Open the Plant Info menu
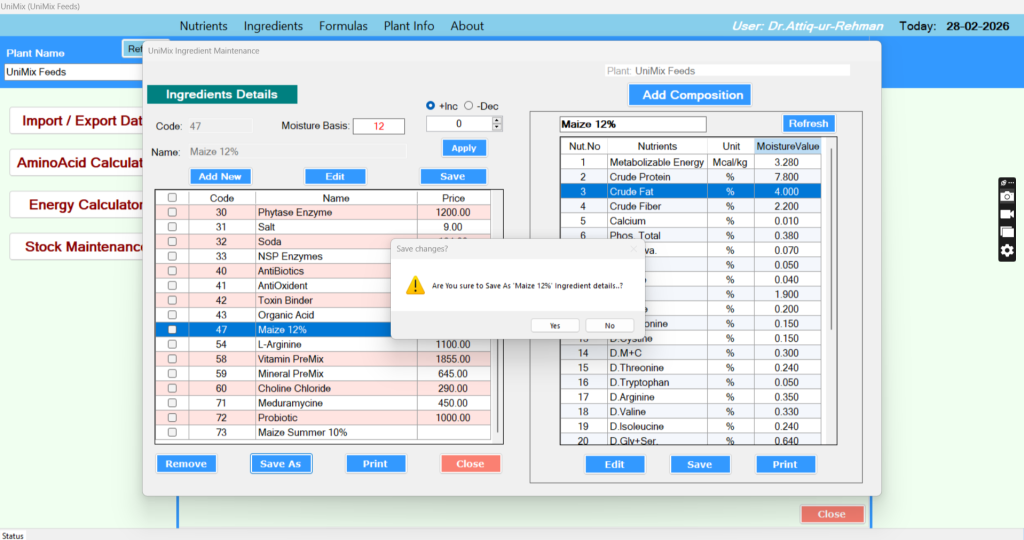 [409, 26]
